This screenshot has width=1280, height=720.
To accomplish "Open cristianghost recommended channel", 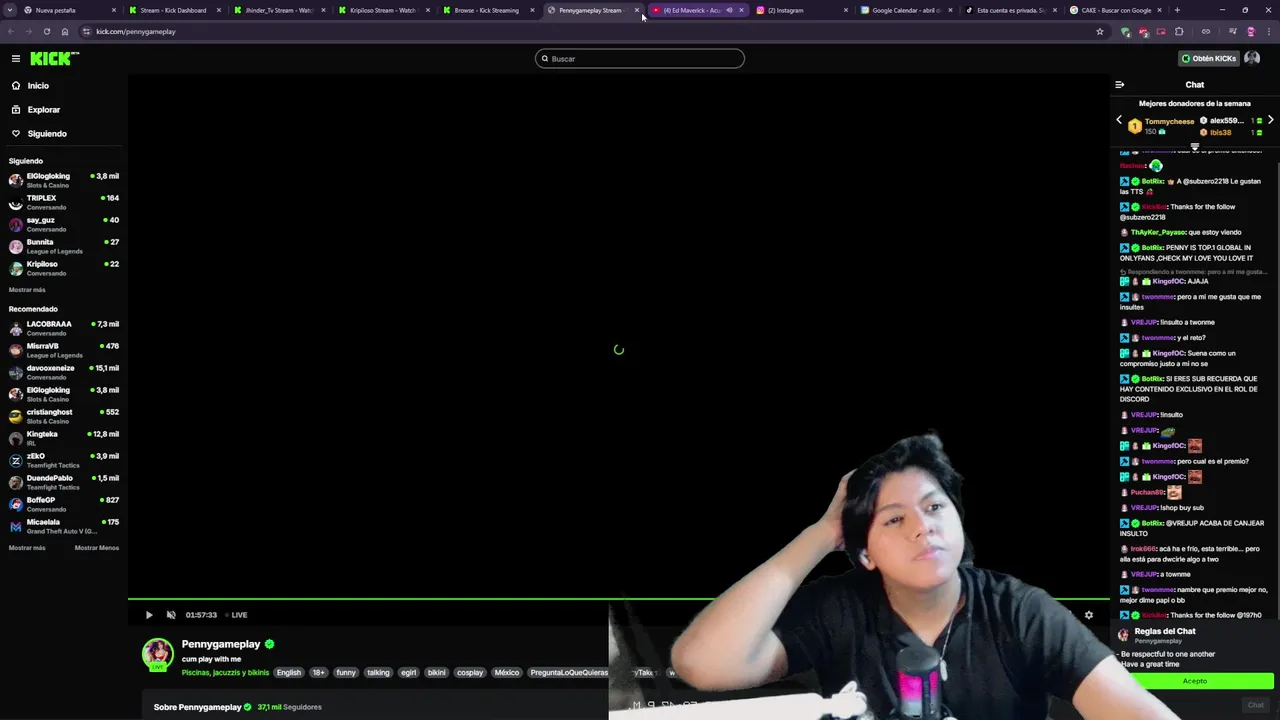I will coord(64,416).
